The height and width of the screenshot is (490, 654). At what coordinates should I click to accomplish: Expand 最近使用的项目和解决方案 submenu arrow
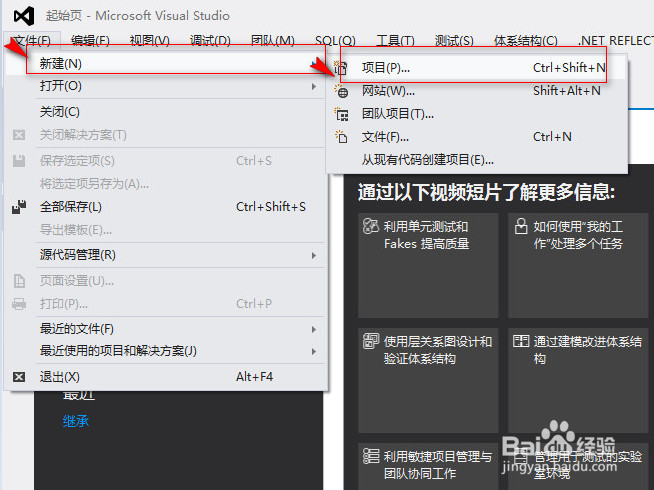coord(314,352)
